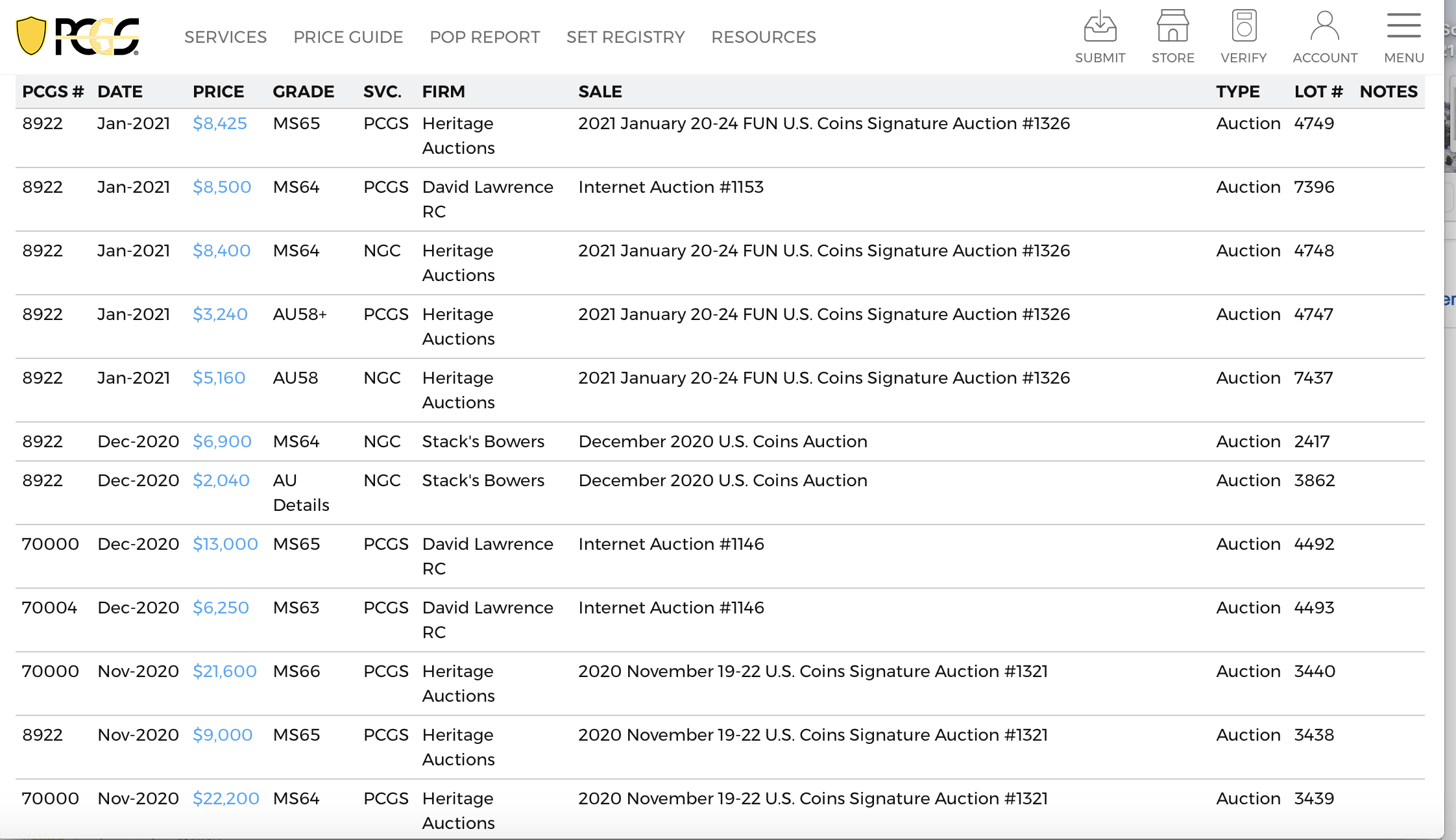Sort by the SALE column header
This screenshot has height=840, width=1456.
pos(600,92)
